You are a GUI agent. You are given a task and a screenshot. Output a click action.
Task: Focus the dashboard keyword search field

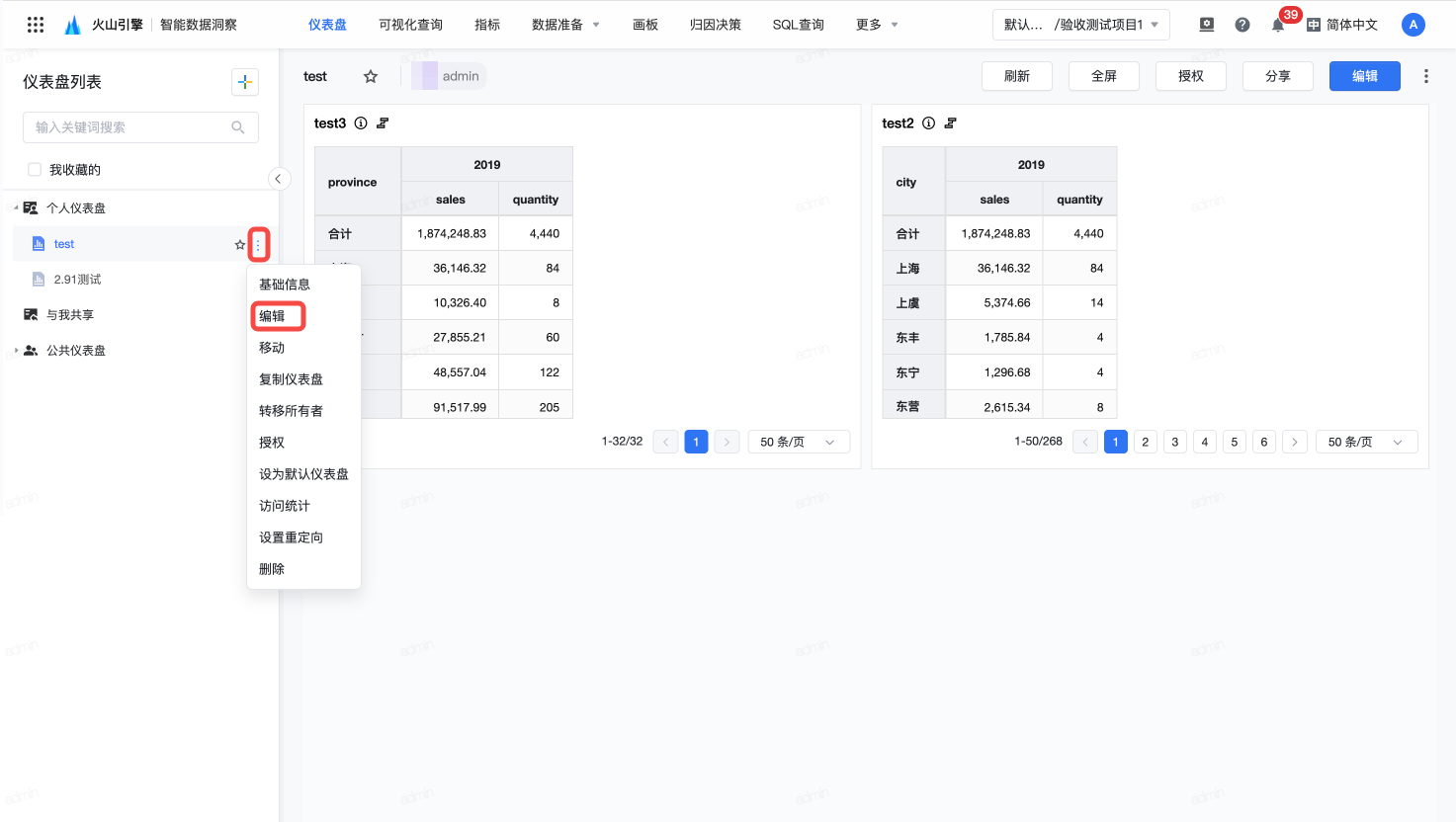click(128, 127)
